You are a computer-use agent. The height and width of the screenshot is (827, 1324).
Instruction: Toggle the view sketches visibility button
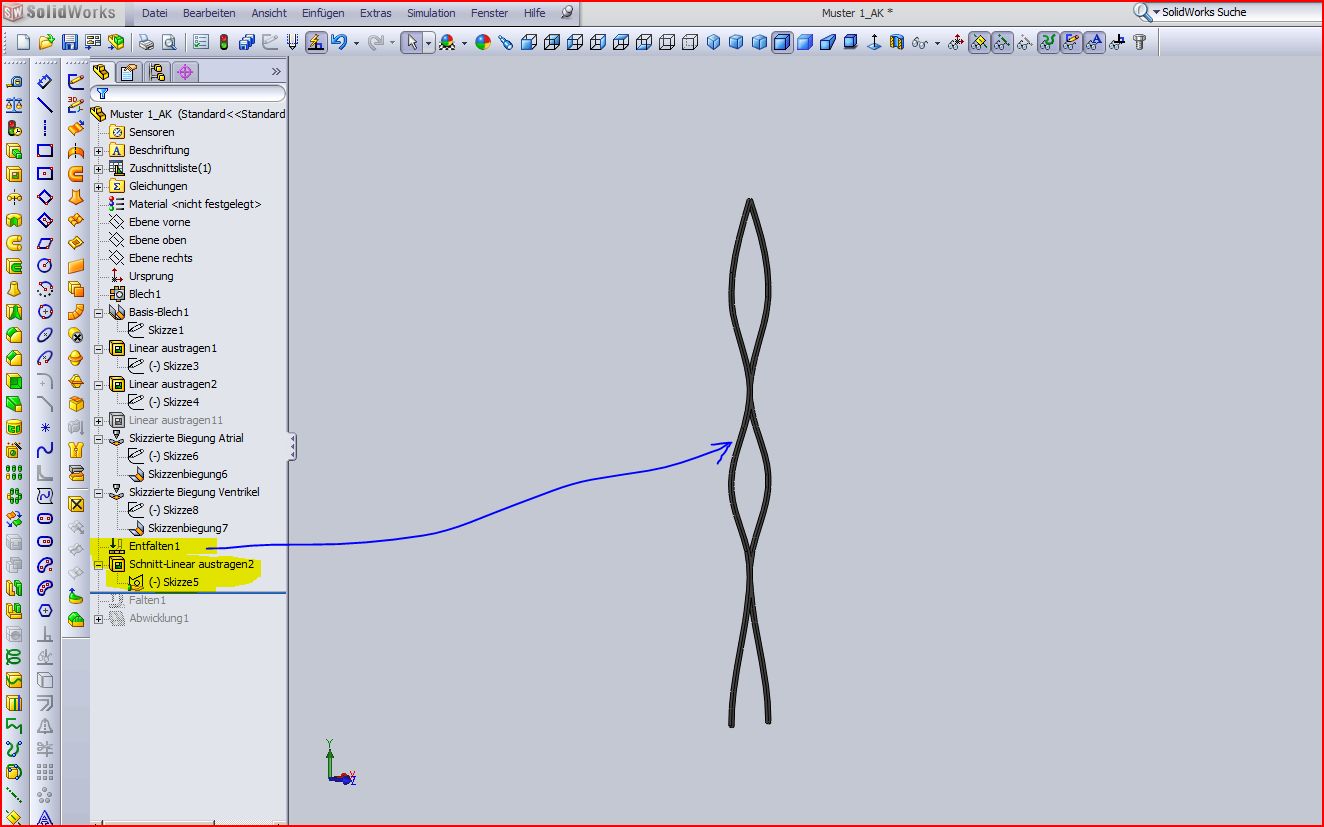pos(1071,42)
